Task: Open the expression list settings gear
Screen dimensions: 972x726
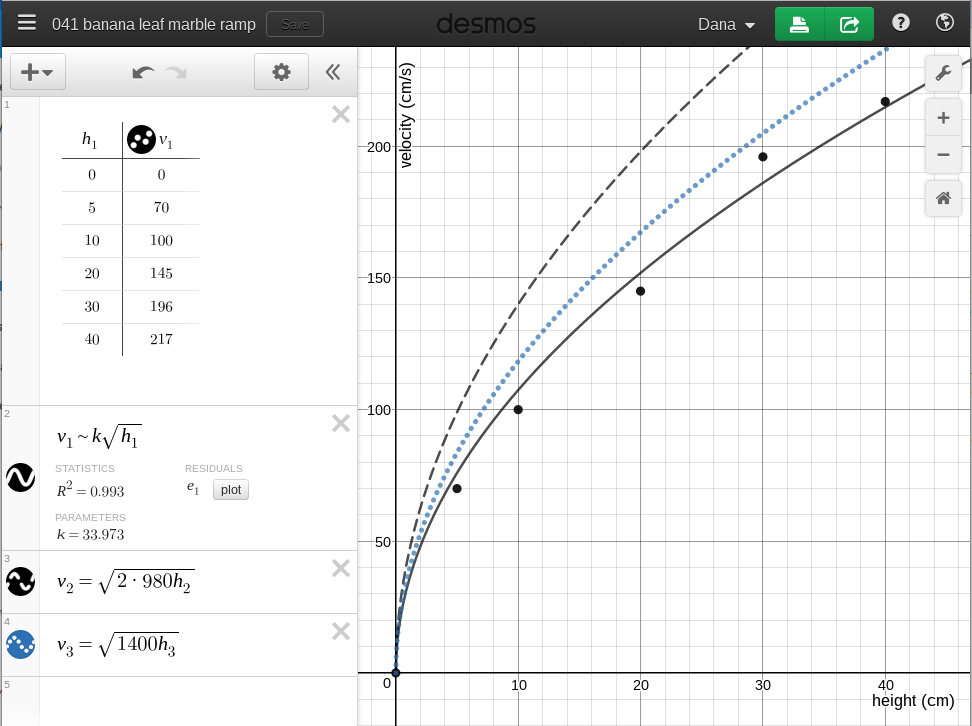Action: tap(281, 72)
